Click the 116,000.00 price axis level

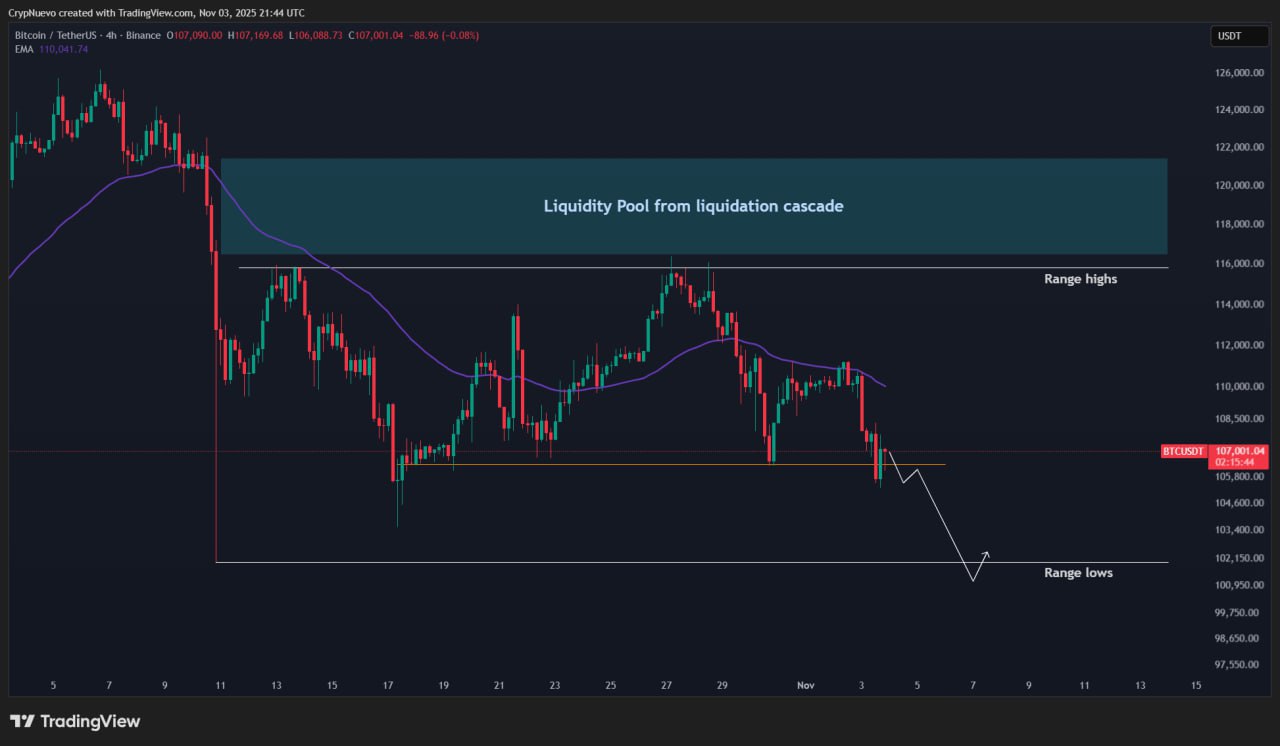(x=1239, y=264)
